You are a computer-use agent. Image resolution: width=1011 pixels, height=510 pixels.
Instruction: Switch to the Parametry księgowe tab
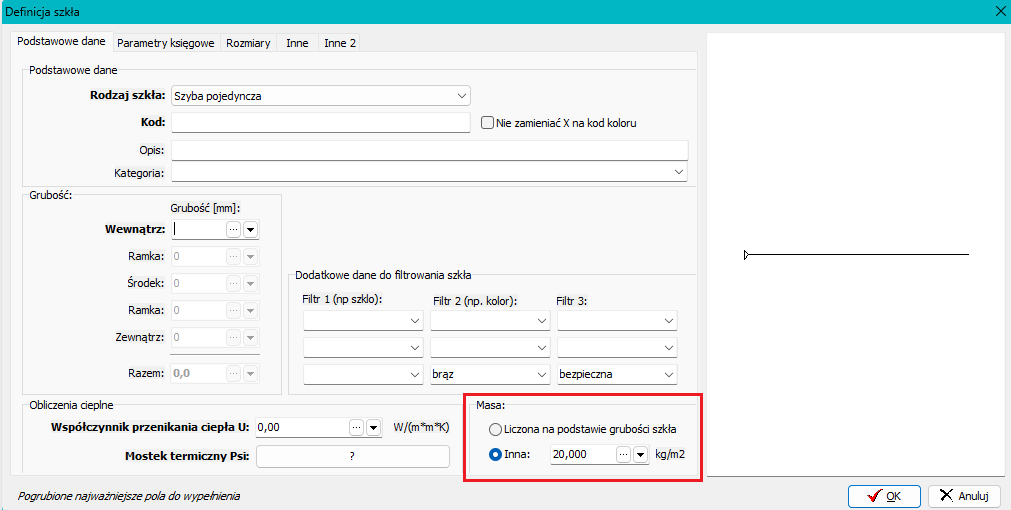(x=165, y=43)
